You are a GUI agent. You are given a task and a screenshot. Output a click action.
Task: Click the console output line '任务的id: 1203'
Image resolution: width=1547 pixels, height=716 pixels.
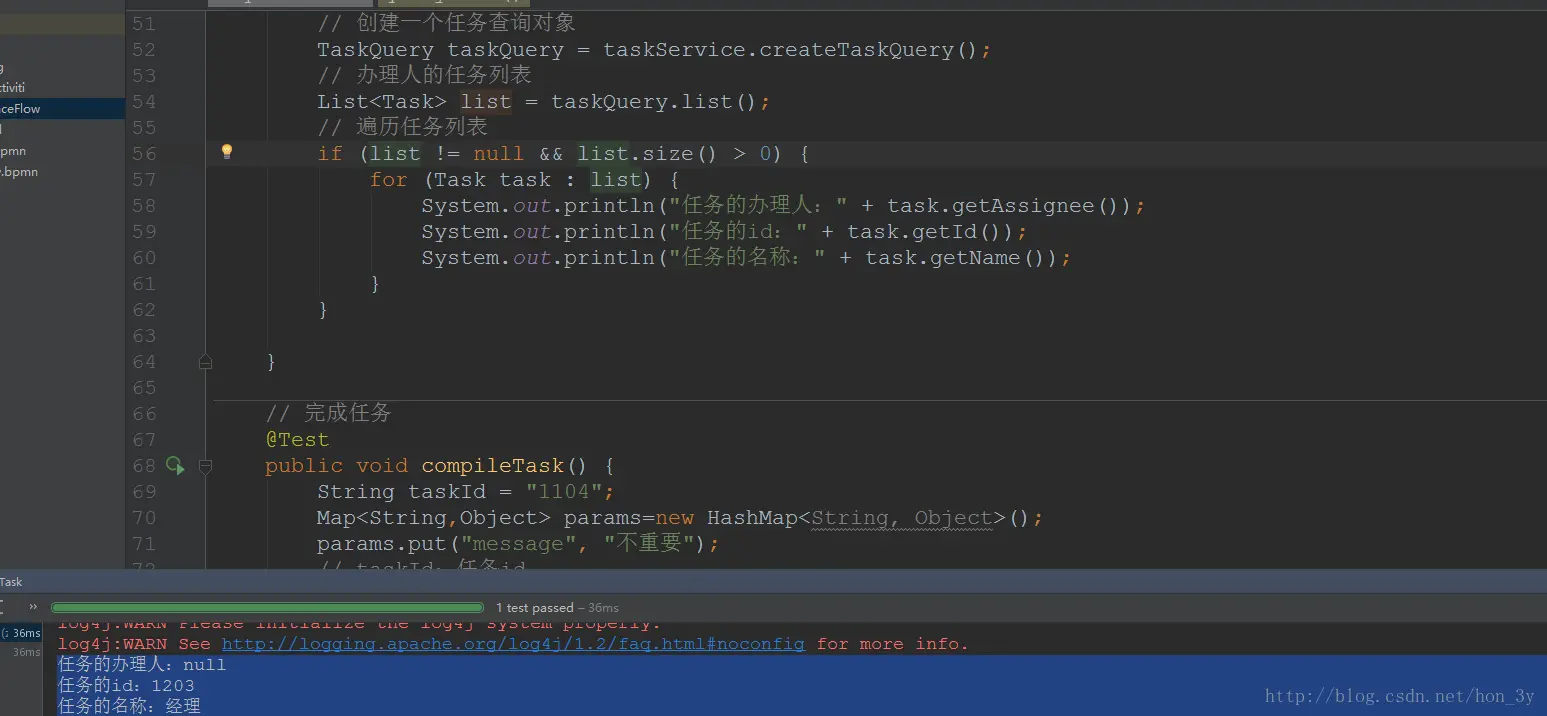pos(126,686)
